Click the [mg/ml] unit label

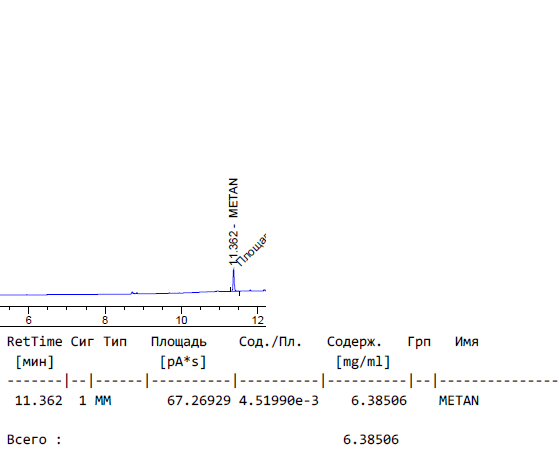363,362
